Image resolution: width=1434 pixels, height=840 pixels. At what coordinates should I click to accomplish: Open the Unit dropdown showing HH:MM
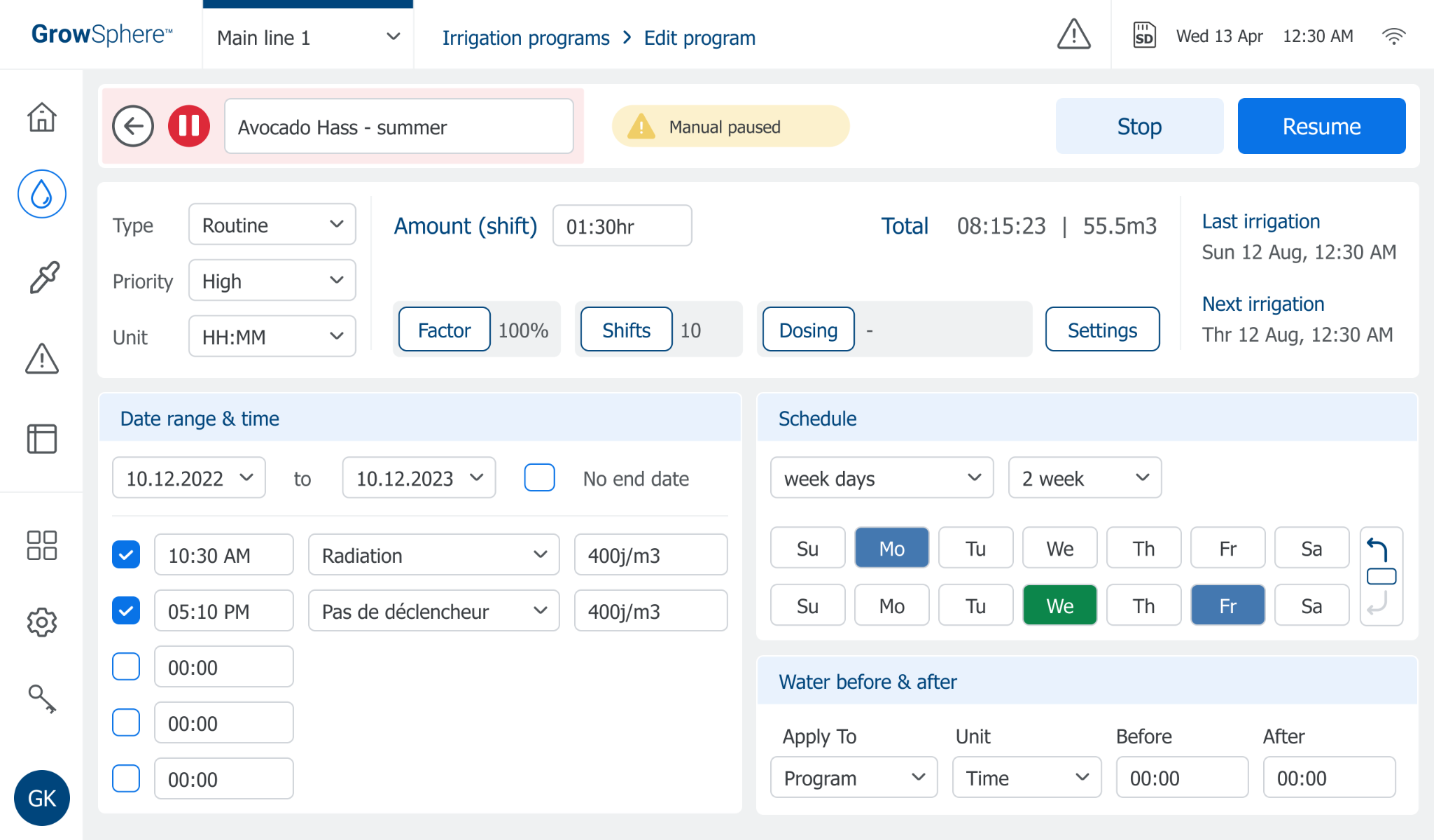click(272, 336)
